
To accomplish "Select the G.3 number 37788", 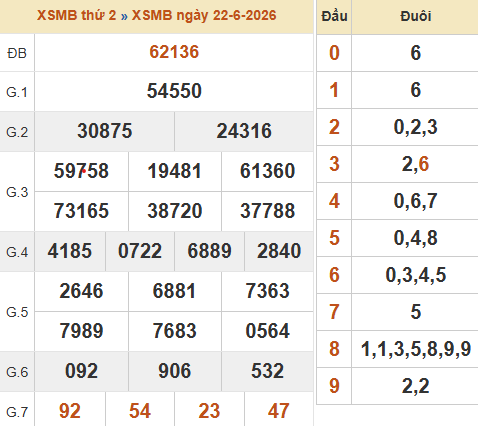I will 268,211.
